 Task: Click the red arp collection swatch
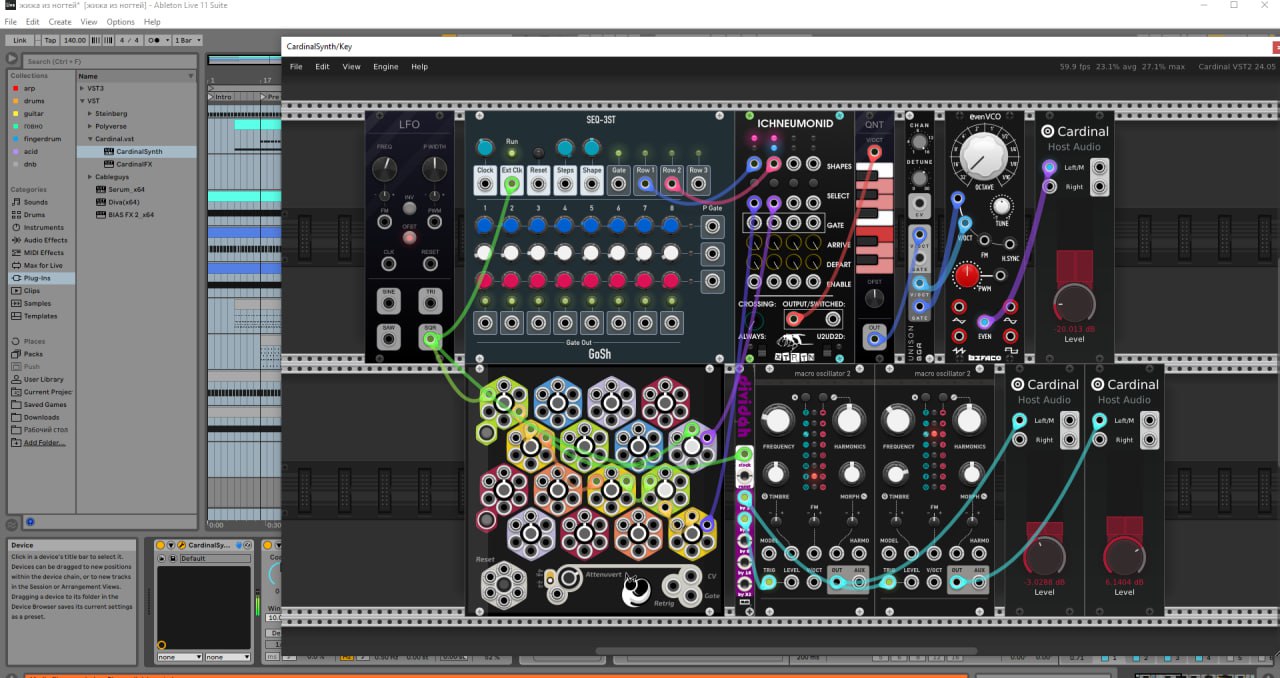tap(15, 88)
